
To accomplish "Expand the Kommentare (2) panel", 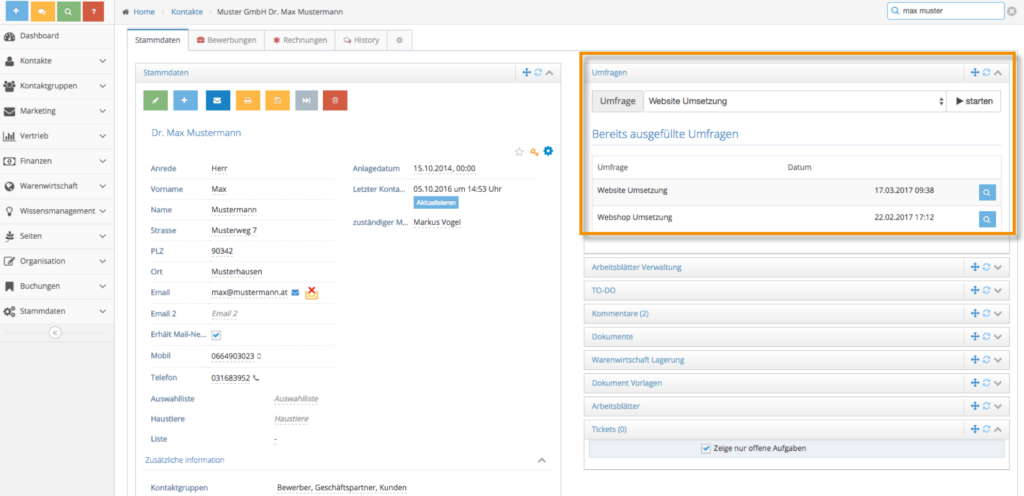I will pyautogui.click(x=998, y=314).
